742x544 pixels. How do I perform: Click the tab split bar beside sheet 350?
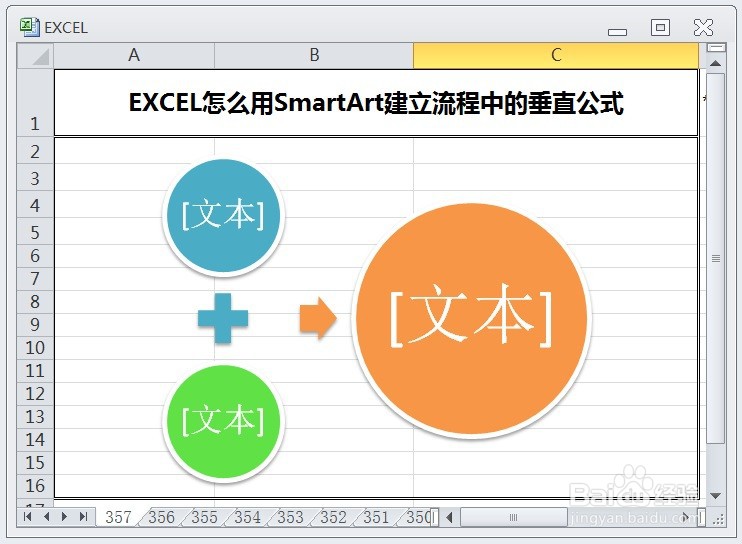pyautogui.click(x=434, y=517)
